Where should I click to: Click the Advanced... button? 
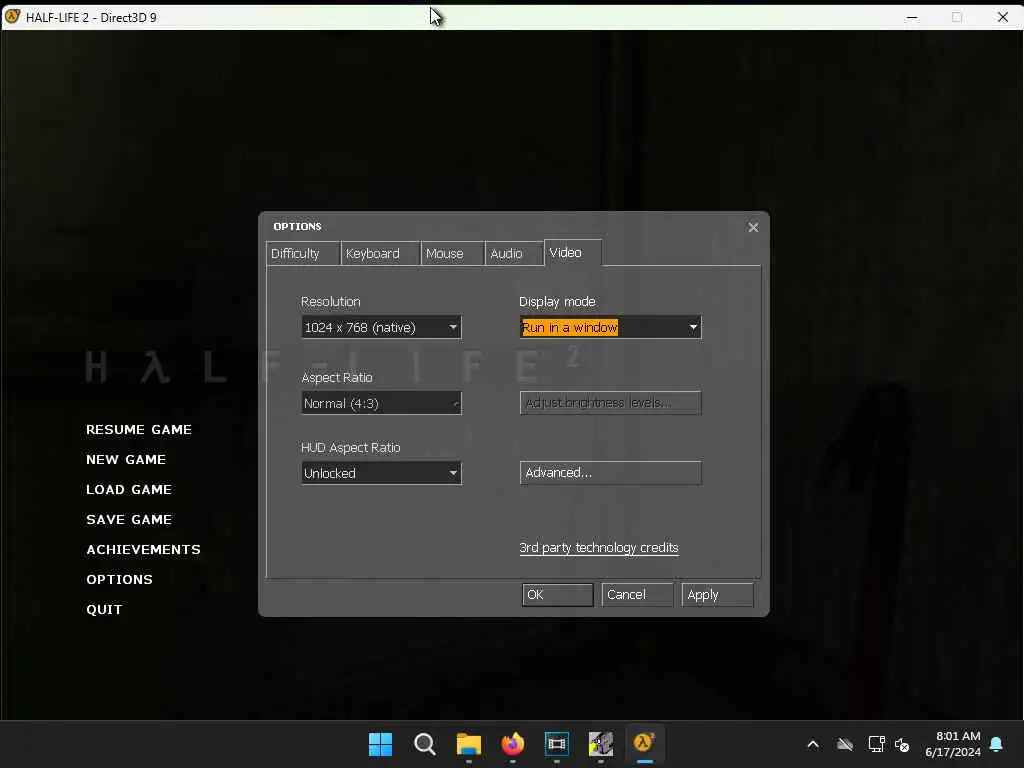tap(610, 473)
